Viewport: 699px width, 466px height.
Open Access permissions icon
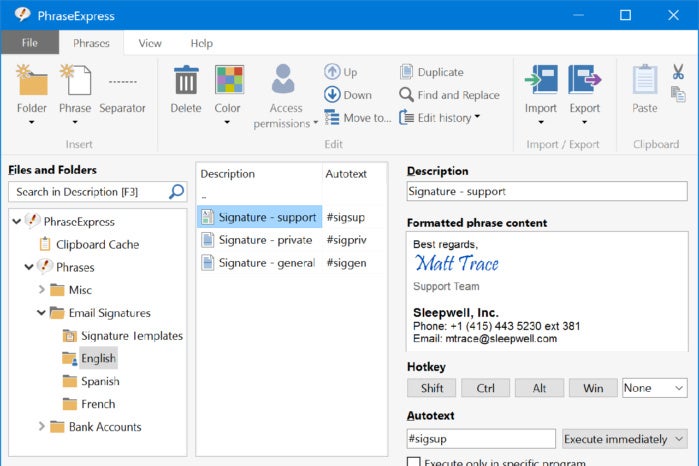click(x=283, y=79)
